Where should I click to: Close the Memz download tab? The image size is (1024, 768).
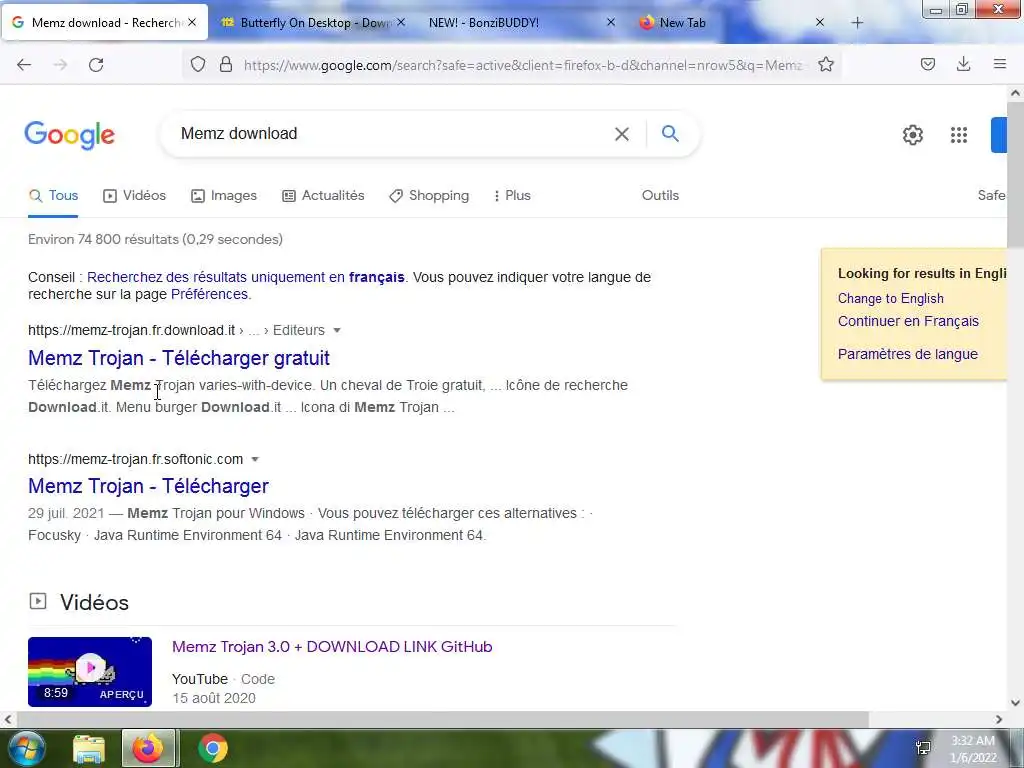click(192, 22)
